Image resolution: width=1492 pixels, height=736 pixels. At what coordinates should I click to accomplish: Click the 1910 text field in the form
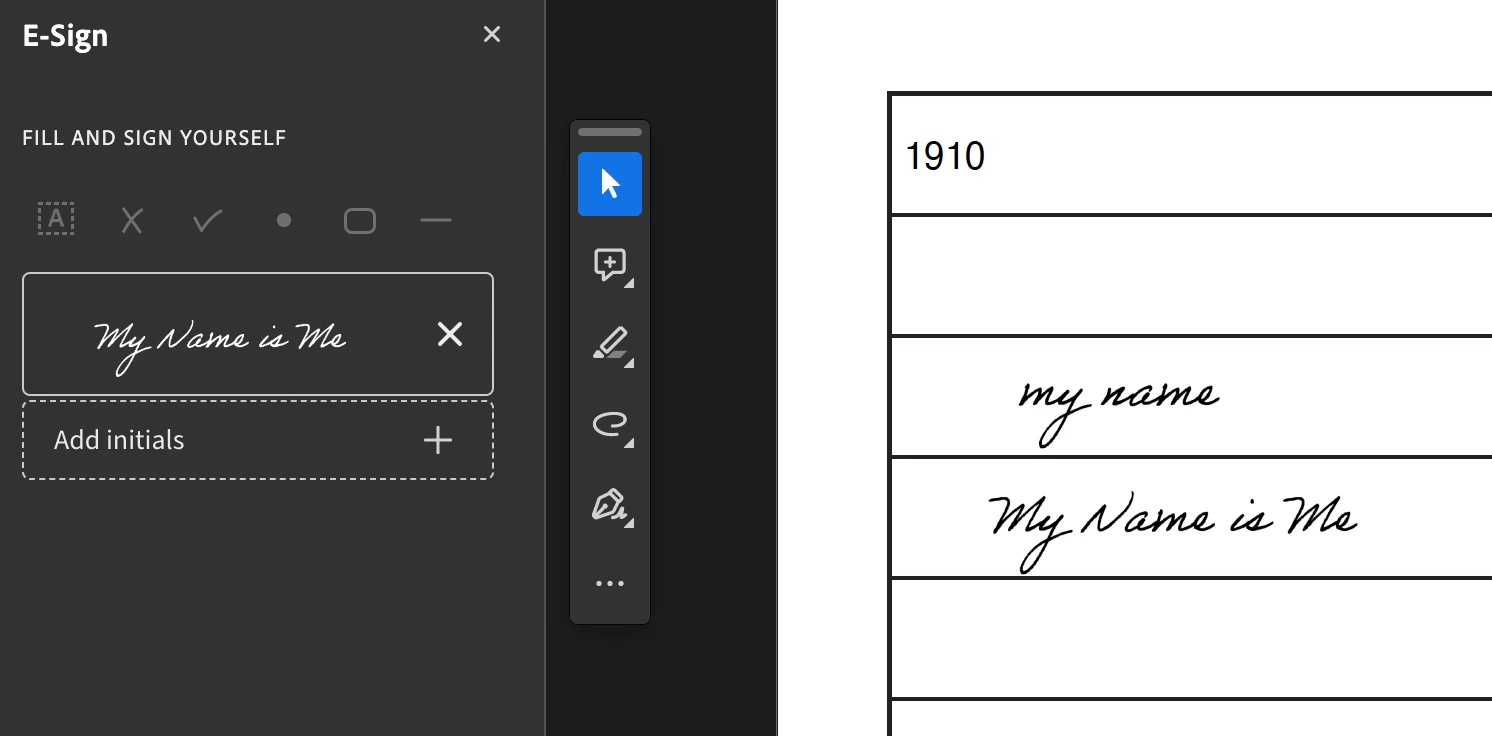point(1190,156)
